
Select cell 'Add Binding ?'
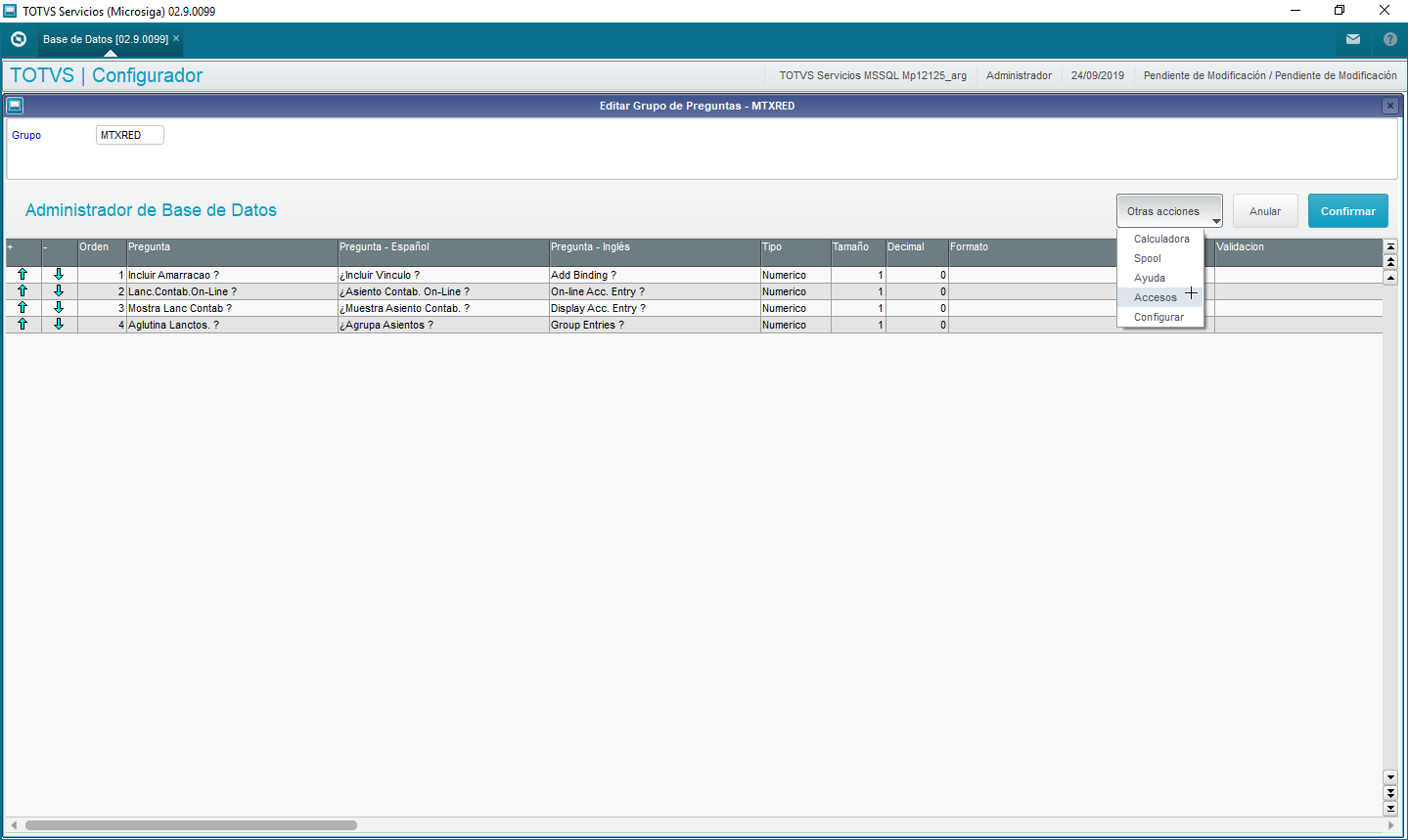(655, 276)
